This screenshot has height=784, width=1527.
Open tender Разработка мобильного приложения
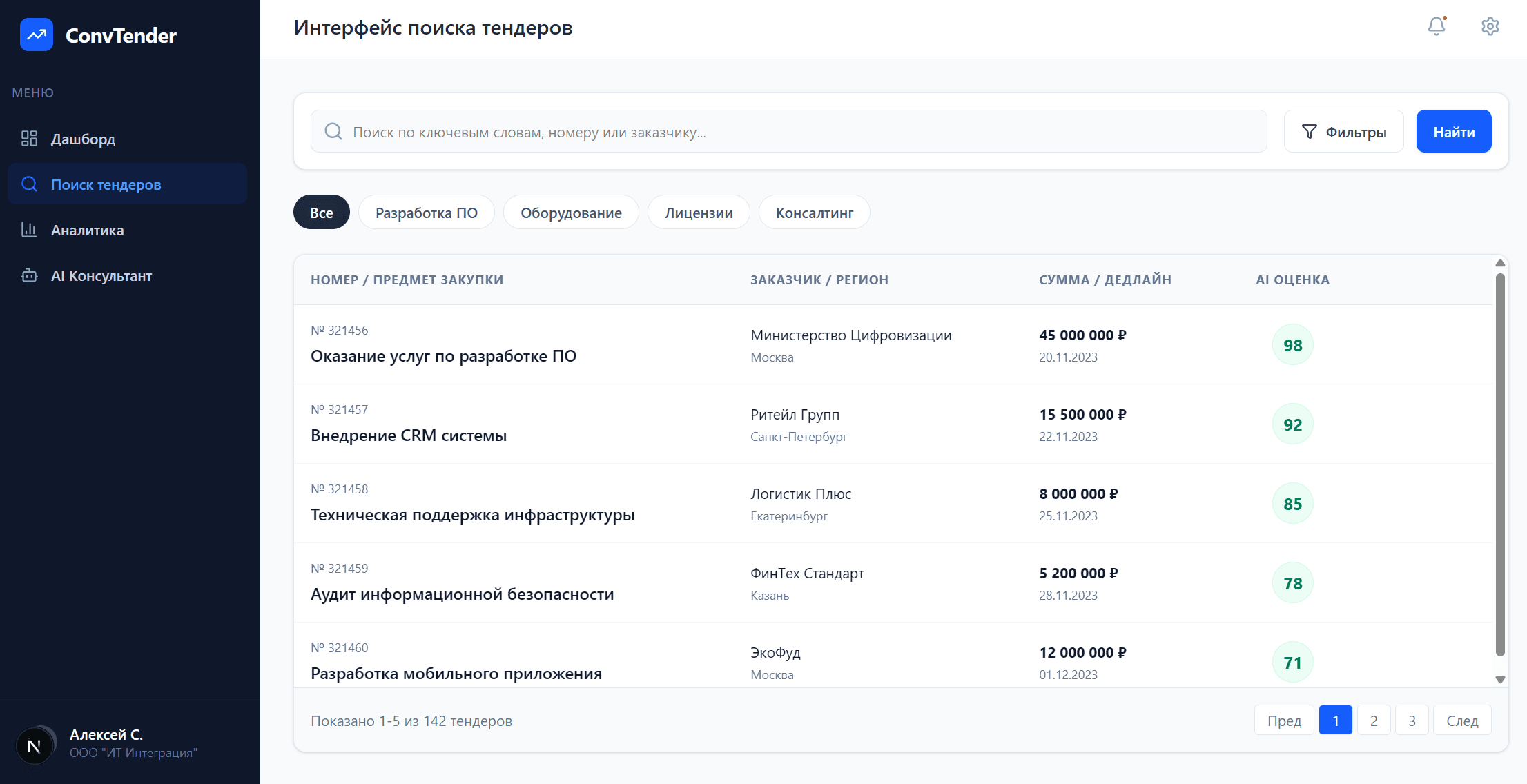pyautogui.click(x=456, y=674)
